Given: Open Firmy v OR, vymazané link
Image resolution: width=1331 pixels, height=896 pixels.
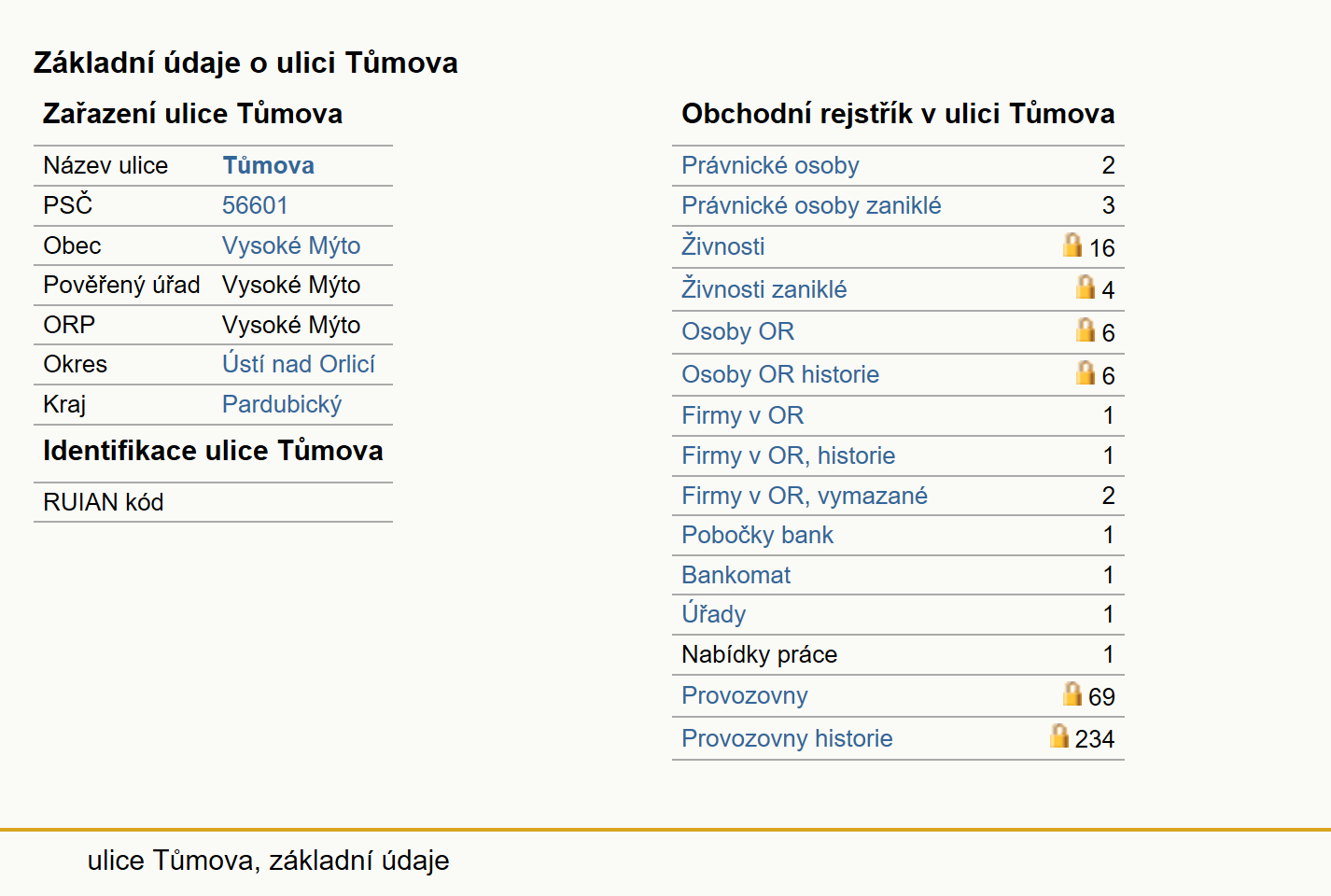Looking at the screenshot, I should click(x=805, y=496).
